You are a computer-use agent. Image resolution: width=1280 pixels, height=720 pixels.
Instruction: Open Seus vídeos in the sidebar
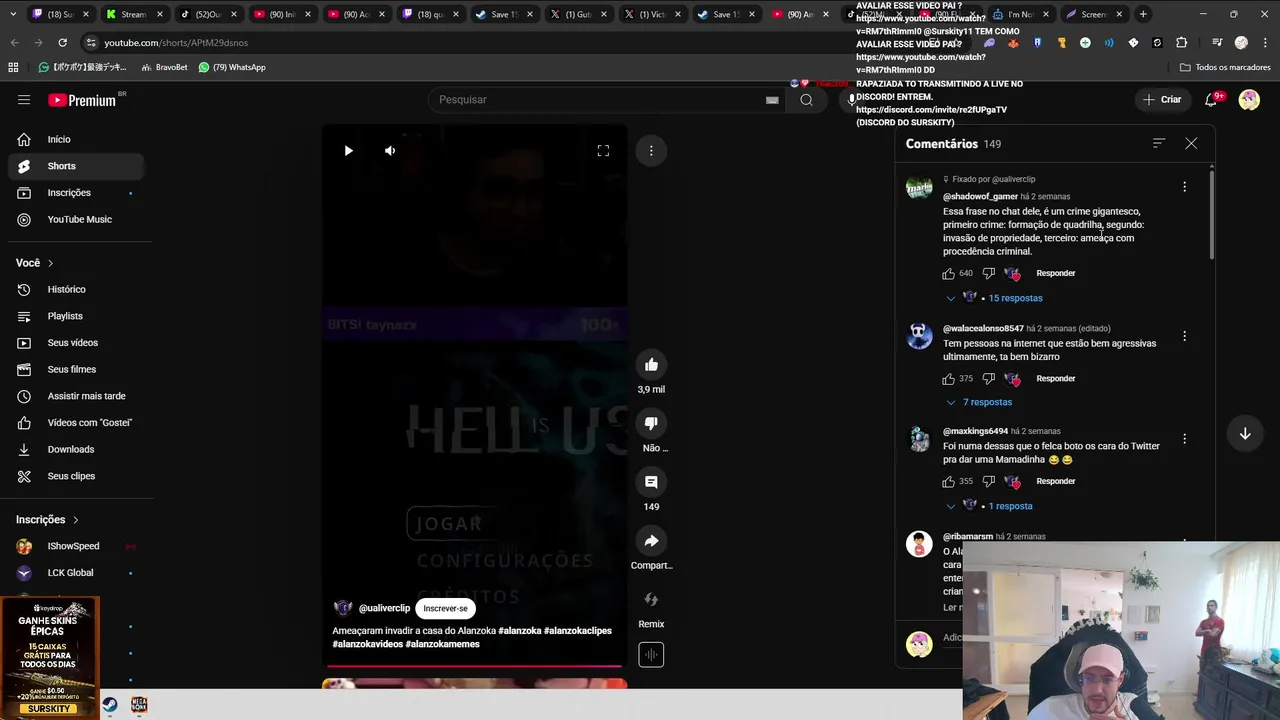[76, 343]
